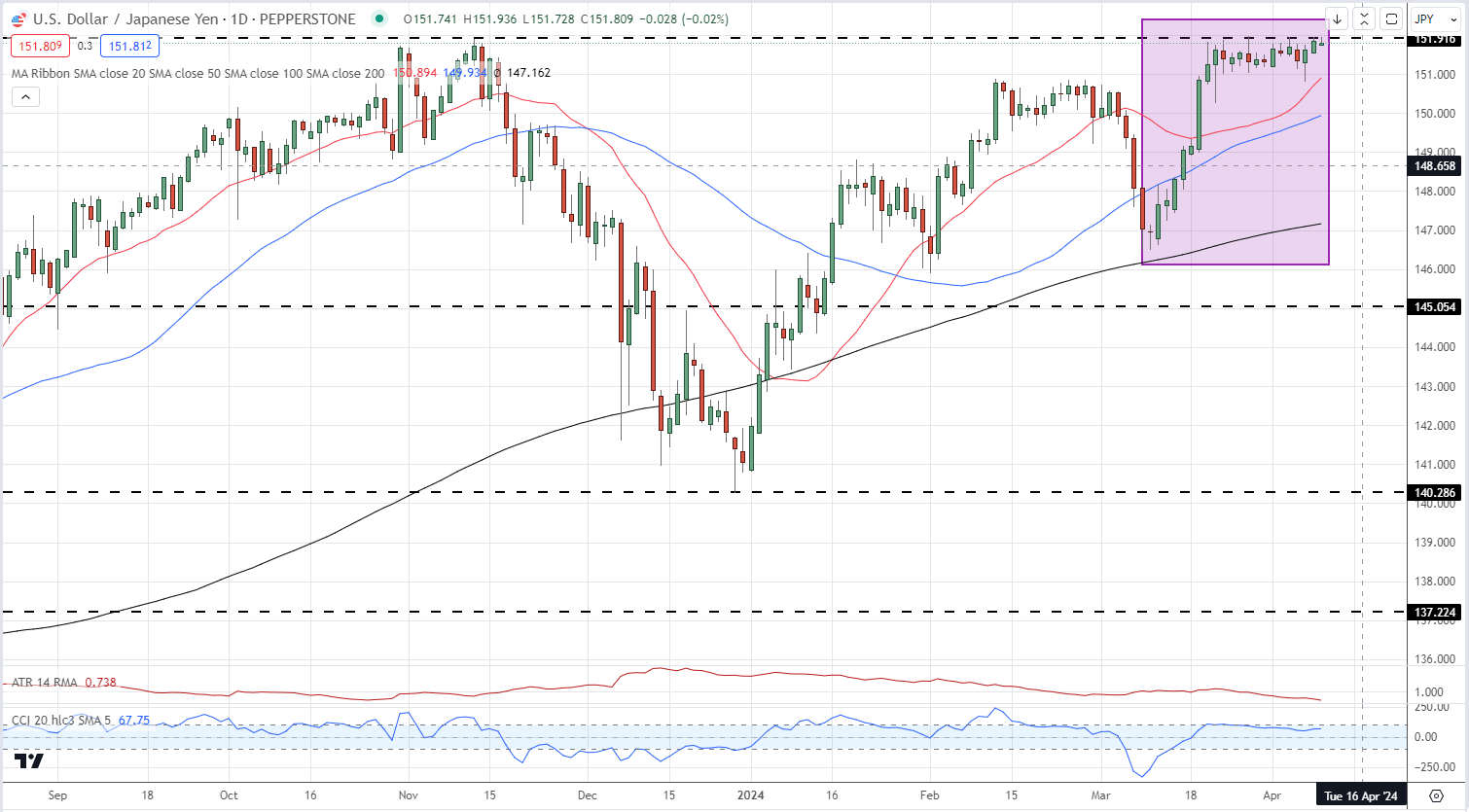
Task: Click the 144.000 price axis label
Action: coord(1436,347)
